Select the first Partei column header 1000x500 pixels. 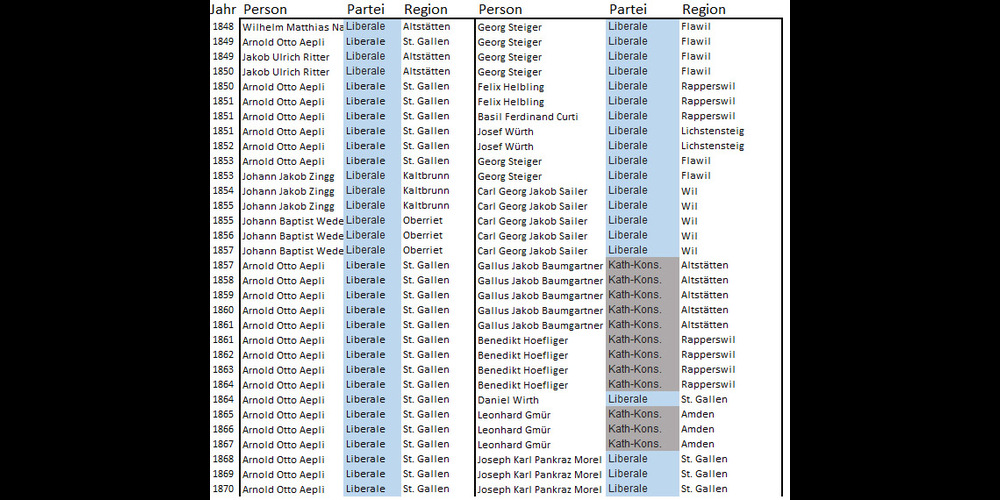(365, 9)
